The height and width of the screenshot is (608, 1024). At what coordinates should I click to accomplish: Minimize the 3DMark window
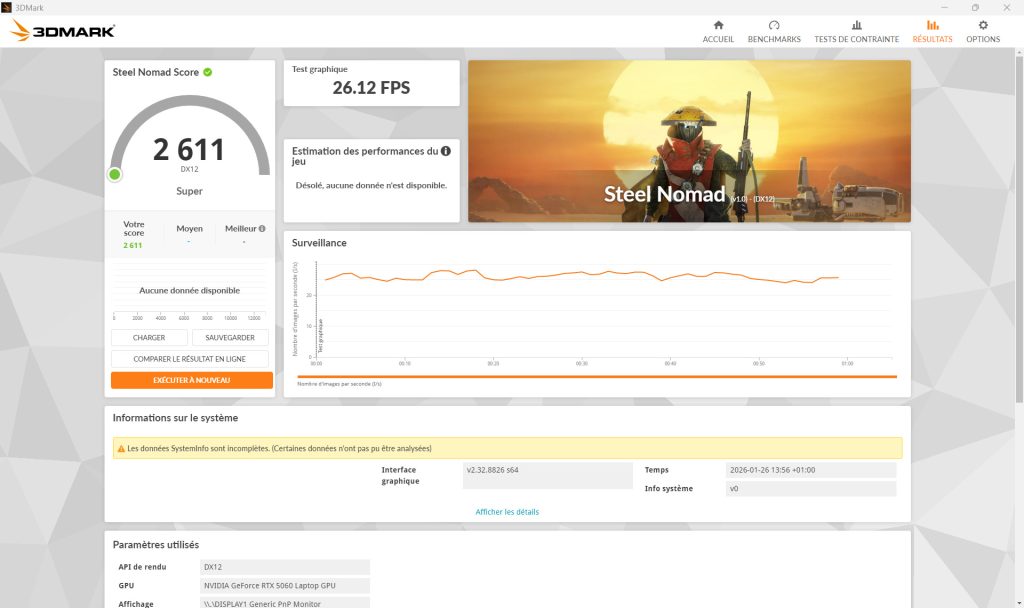click(x=944, y=7)
